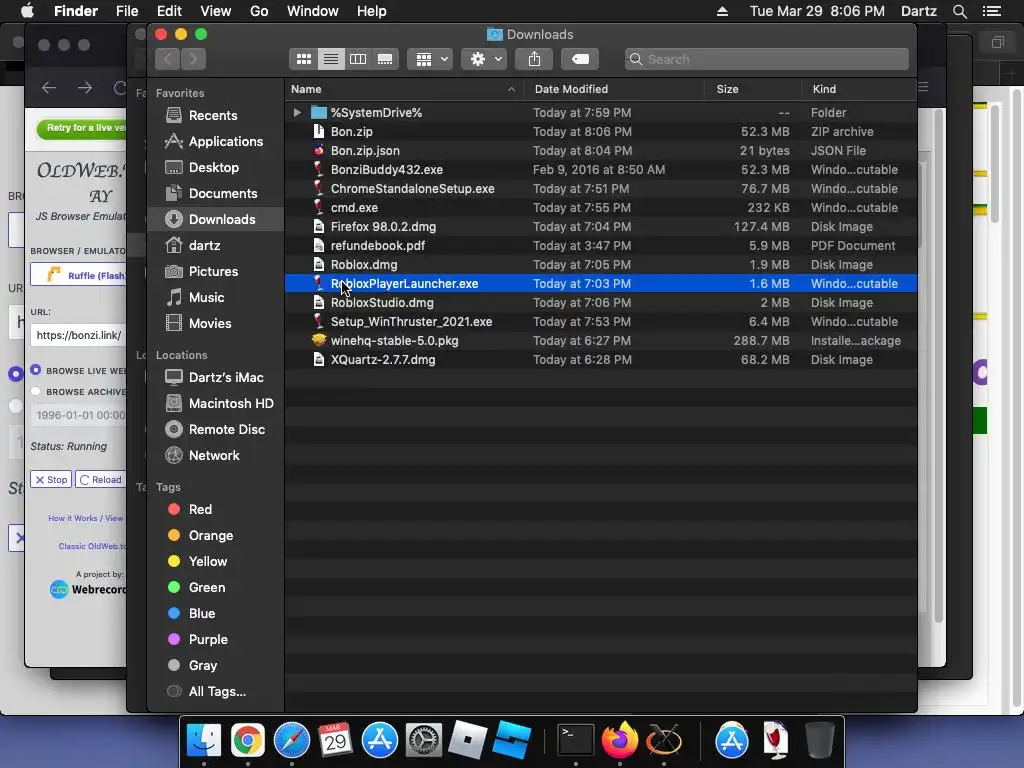Viewport: 1024px width, 768px height.
Task: Select Browse Live Web radio in OldWeb window
Action: (x=36, y=370)
